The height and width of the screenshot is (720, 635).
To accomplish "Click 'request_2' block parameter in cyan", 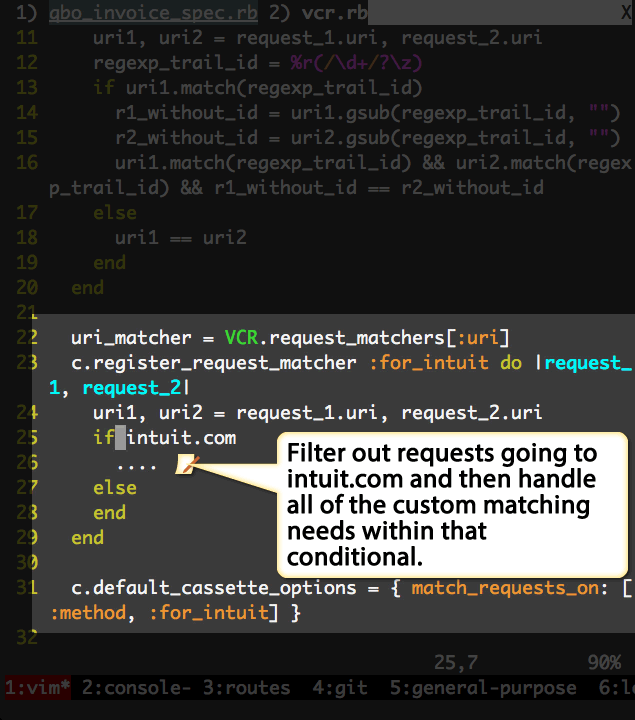I will (x=131, y=388).
